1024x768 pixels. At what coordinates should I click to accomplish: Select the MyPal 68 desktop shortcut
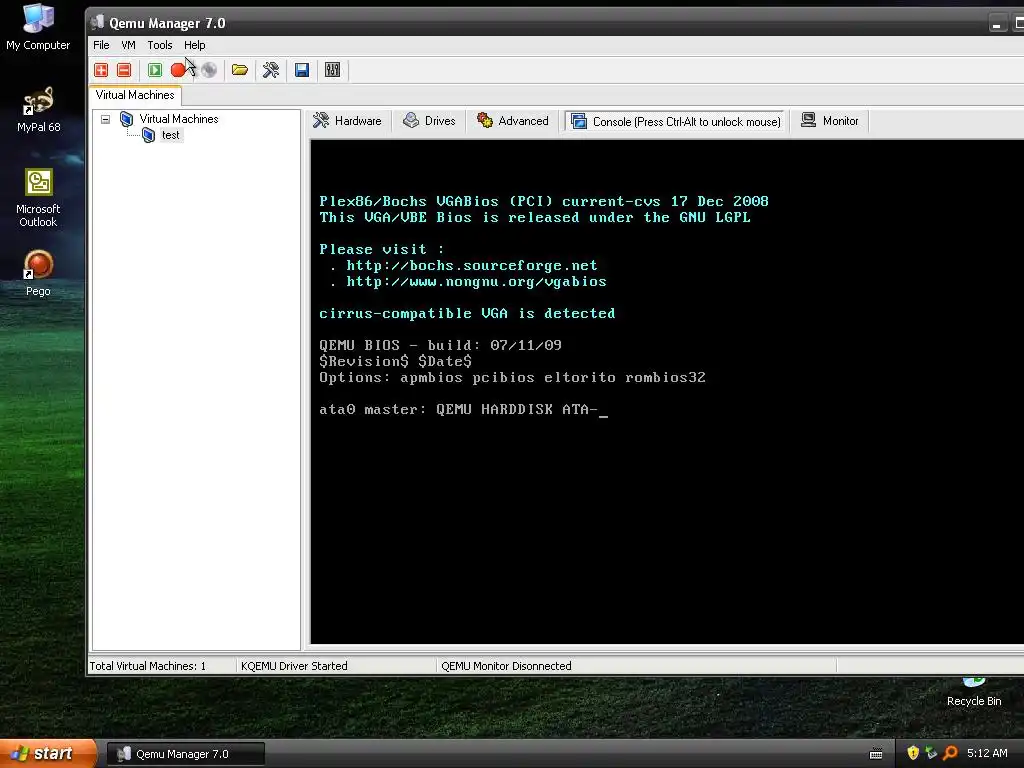coord(39,110)
